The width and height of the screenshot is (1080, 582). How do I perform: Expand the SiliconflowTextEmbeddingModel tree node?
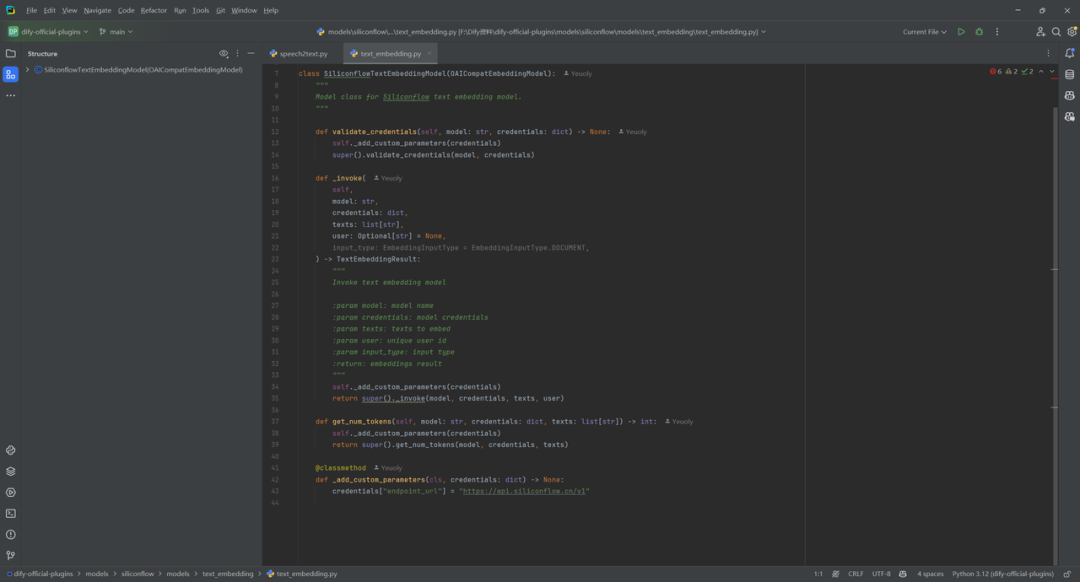[28, 70]
